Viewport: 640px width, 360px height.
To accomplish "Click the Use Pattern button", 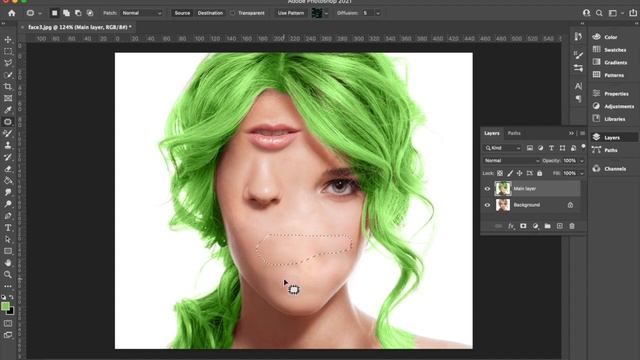I will [x=291, y=13].
